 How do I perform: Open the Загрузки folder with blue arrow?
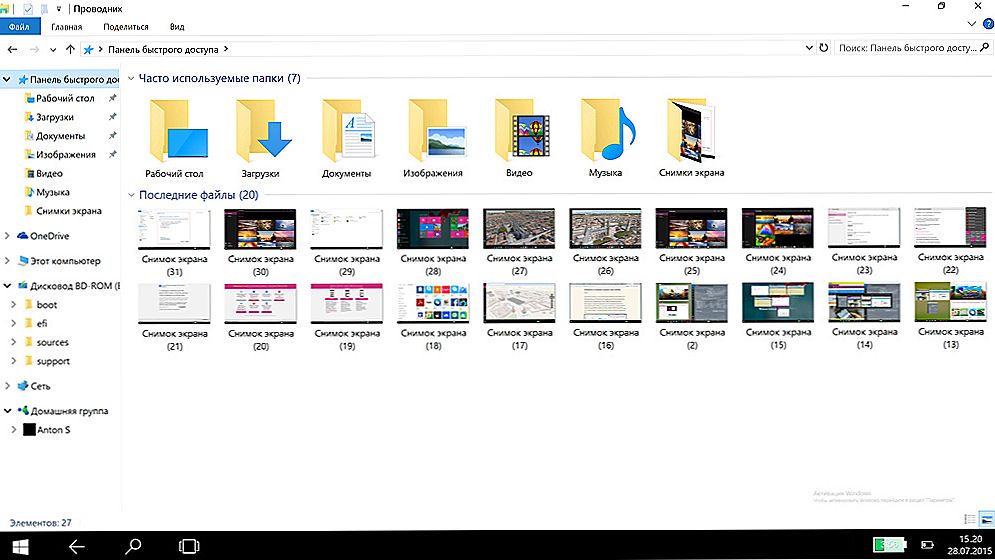coord(263,131)
